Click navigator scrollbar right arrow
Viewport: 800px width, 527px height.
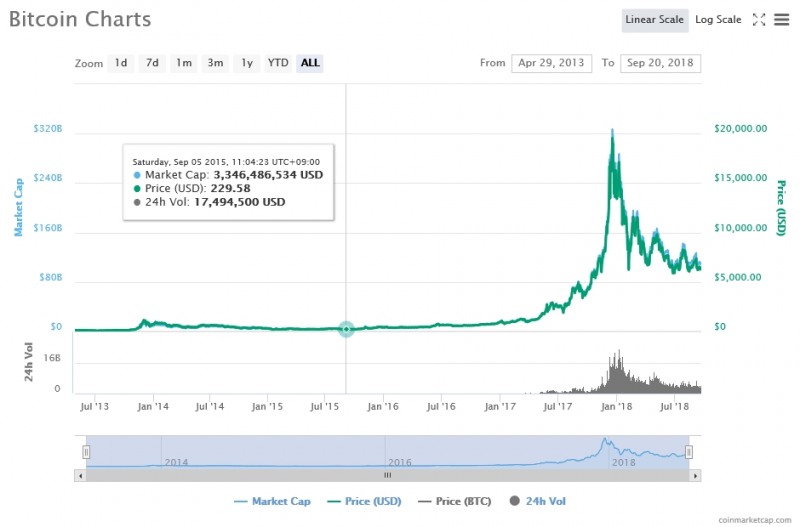coord(695,475)
